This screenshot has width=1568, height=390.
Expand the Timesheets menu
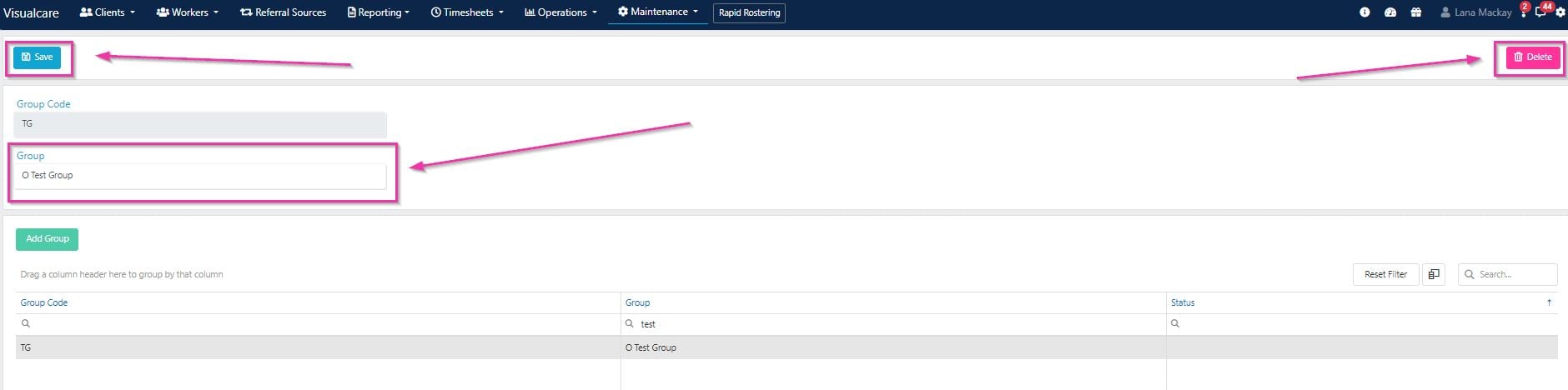[x=467, y=12]
